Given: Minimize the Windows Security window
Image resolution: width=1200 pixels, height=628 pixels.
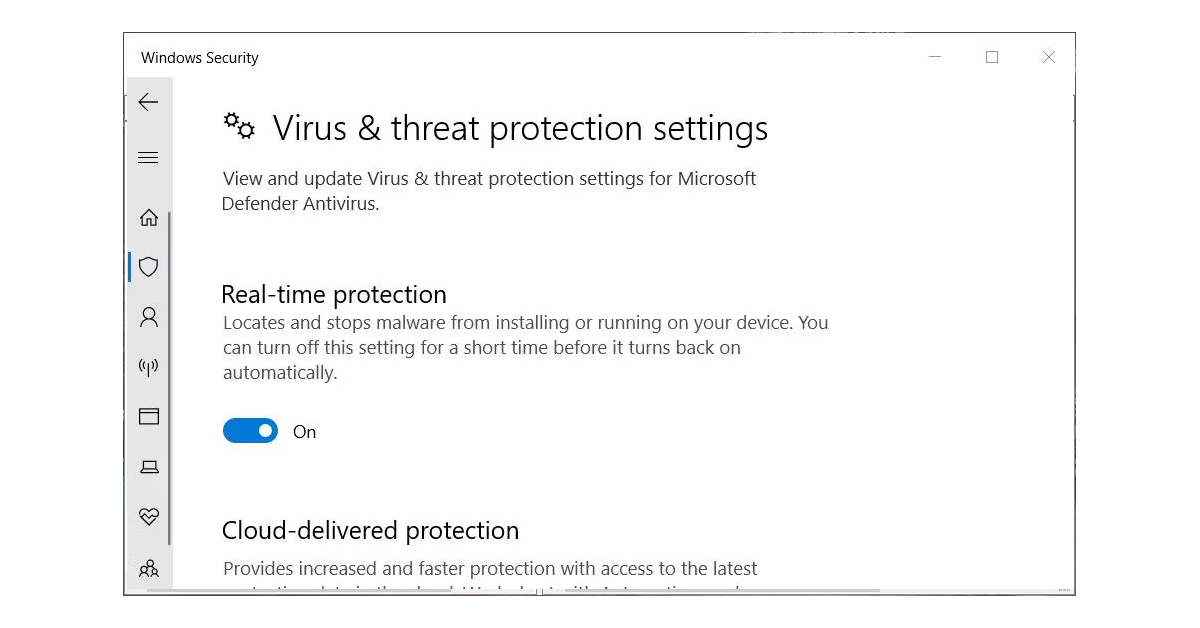Looking at the screenshot, I should coord(935,57).
